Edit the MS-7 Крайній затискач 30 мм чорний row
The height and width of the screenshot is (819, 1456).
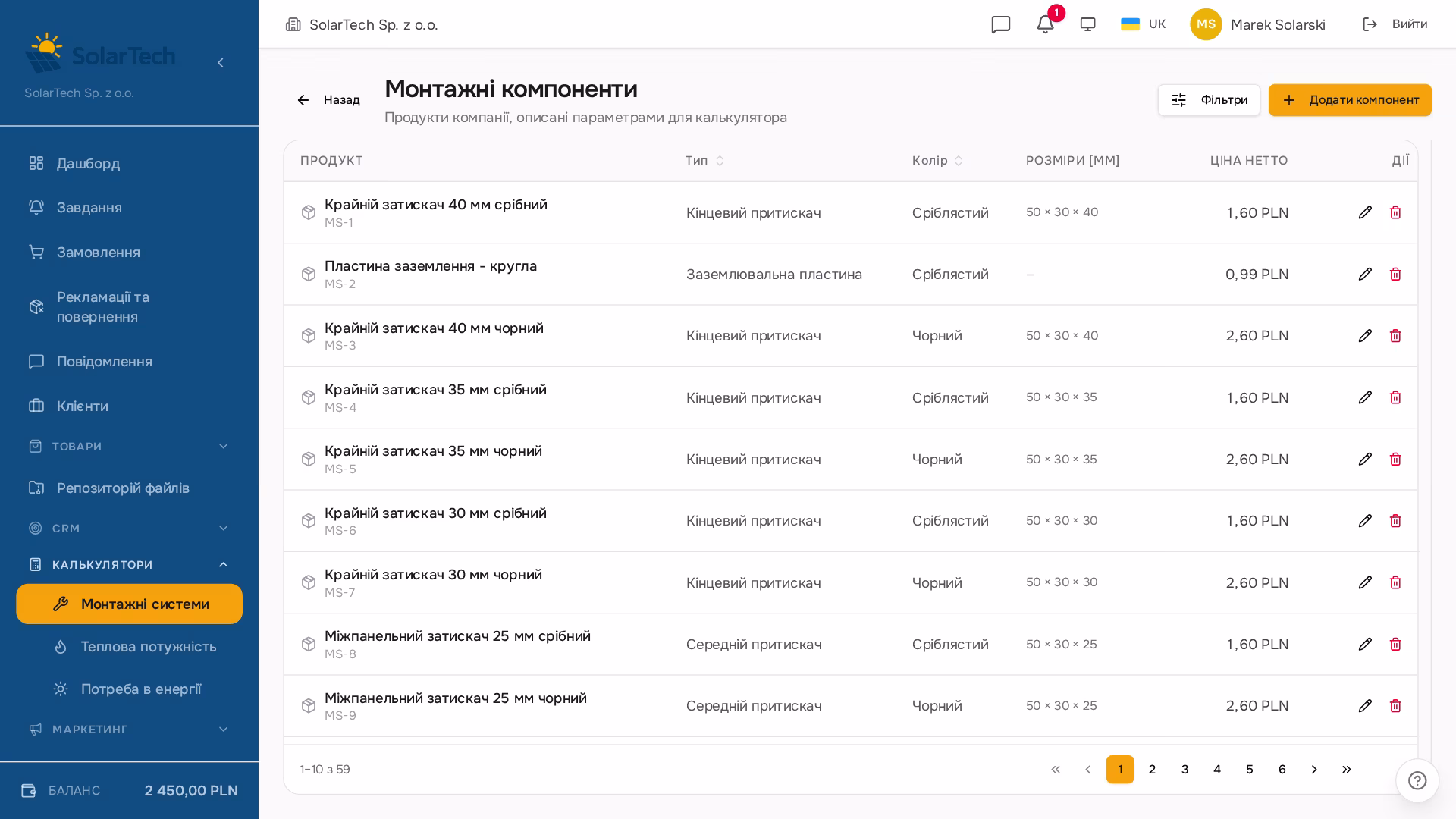(x=1365, y=582)
